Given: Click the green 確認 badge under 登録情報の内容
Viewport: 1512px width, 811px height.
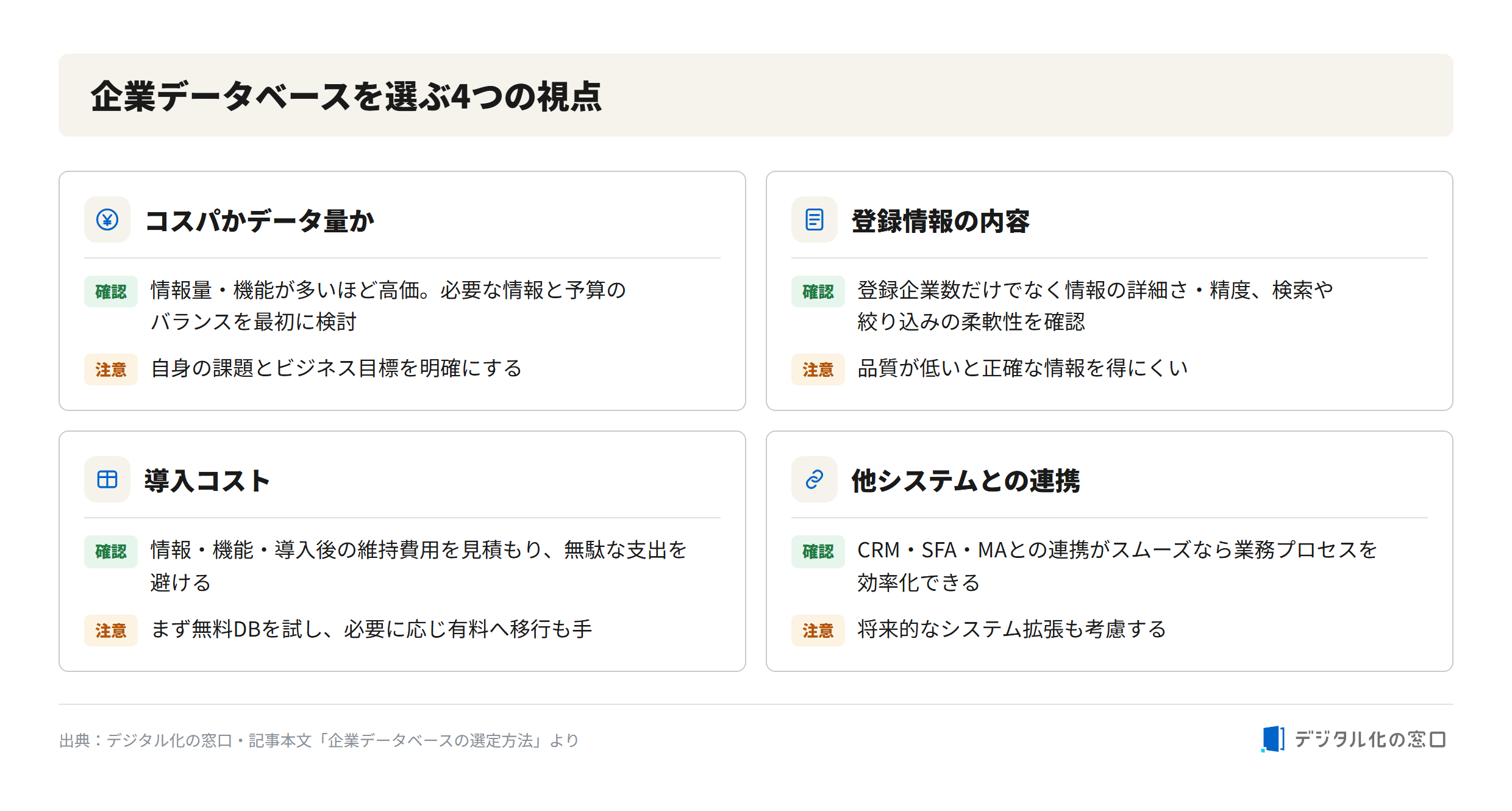Looking at the screenshot, I should (818, 291).
